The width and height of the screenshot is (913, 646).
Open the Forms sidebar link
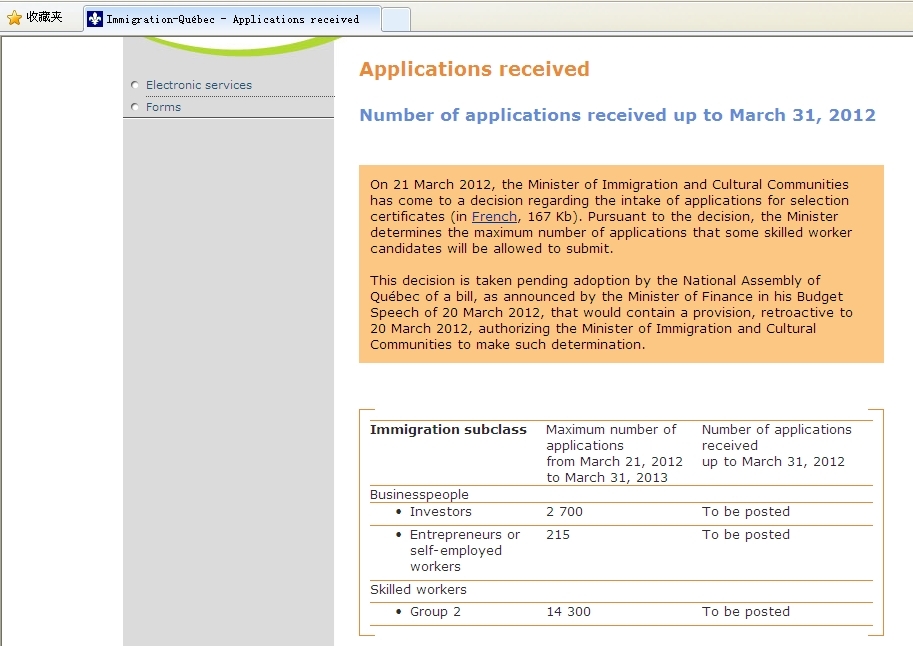163,107
